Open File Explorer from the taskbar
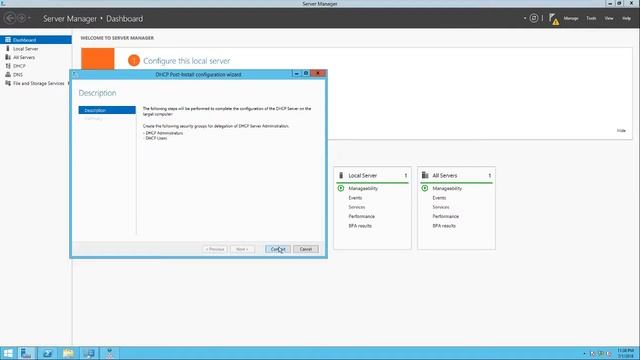Screen dimensions: 640x360 point(68,353)
